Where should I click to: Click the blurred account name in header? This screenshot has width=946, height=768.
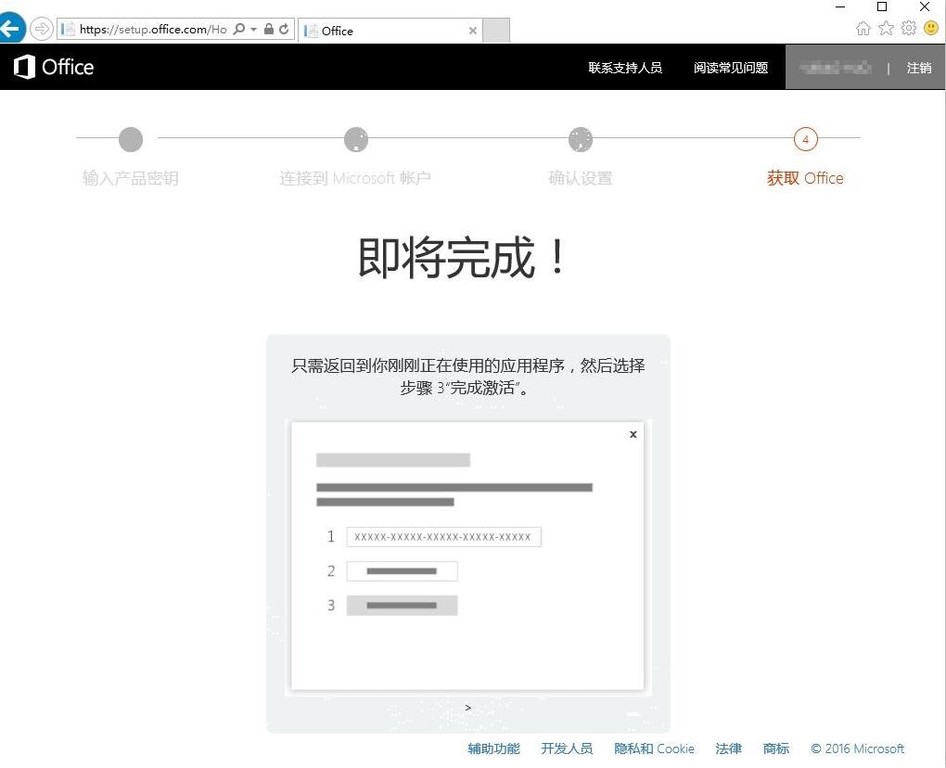(x=835, y=68)
